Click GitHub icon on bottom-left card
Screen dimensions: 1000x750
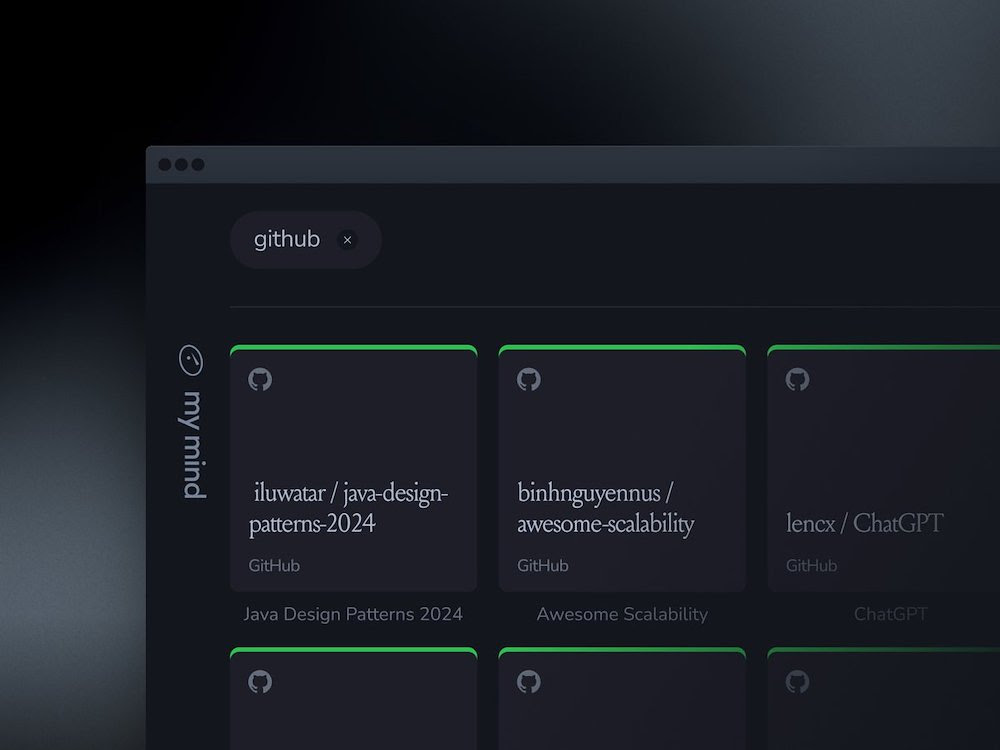pyautogui.click(x=260, y=682)
